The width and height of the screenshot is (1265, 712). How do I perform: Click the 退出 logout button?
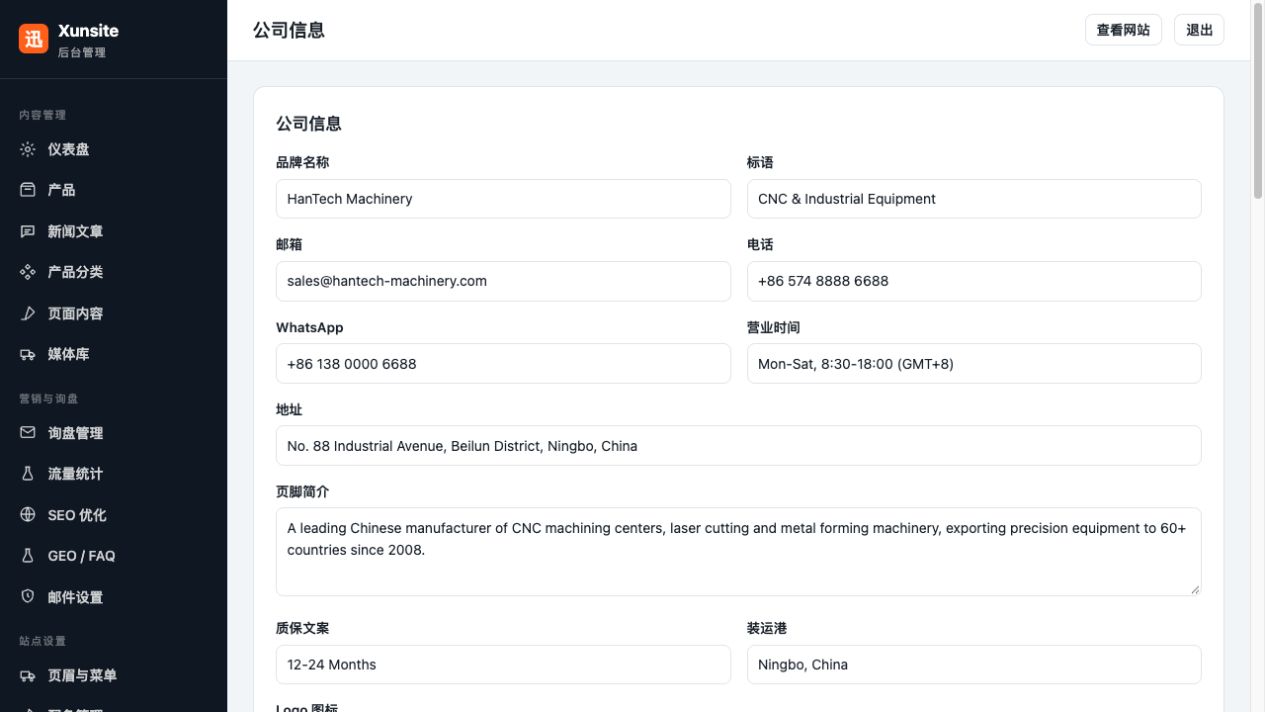tap(1199, 30)
